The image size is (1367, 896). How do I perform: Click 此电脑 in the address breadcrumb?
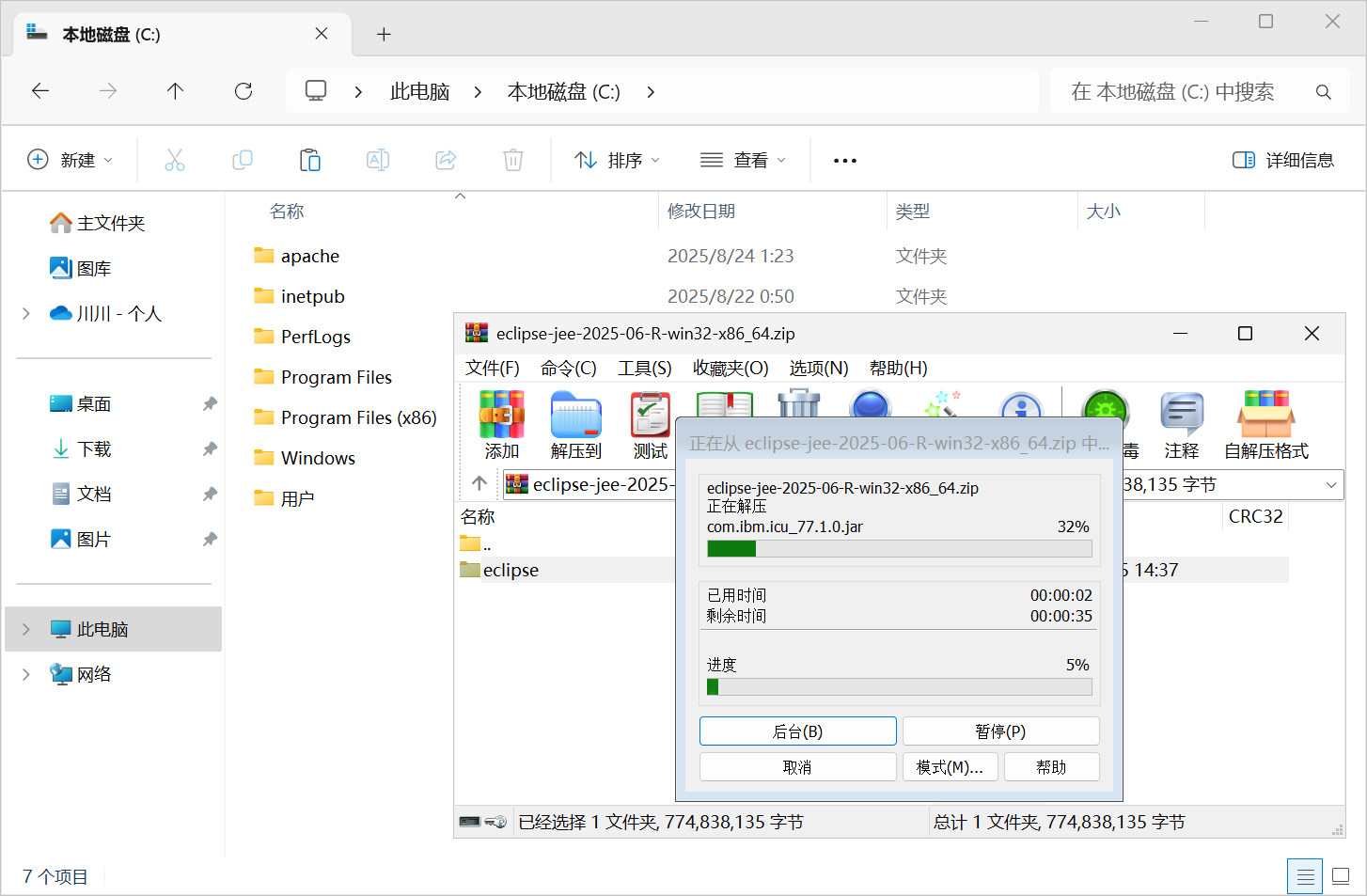click(x=420, y=92)
